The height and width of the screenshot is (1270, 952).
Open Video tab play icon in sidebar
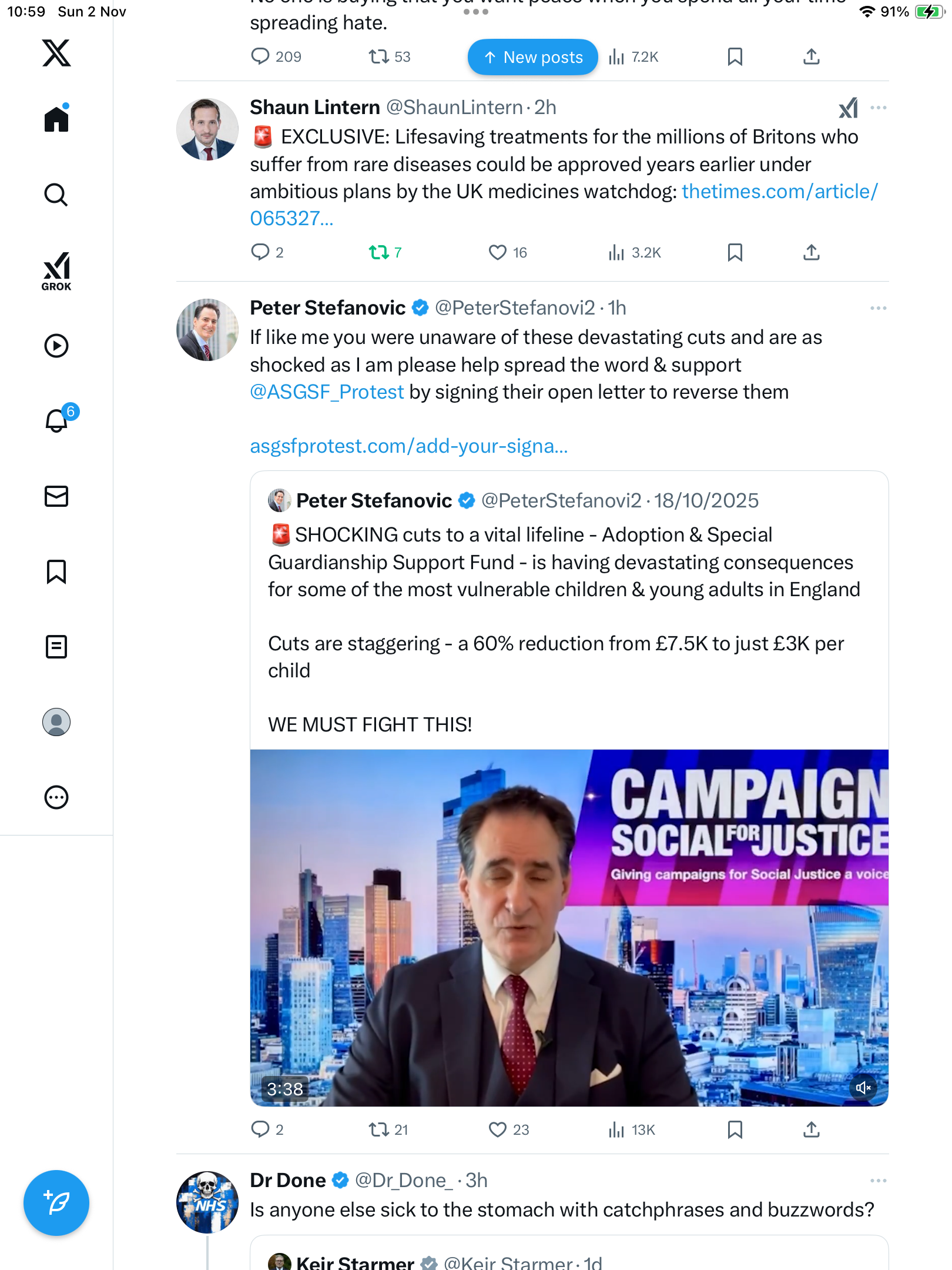tap(56, 346)
